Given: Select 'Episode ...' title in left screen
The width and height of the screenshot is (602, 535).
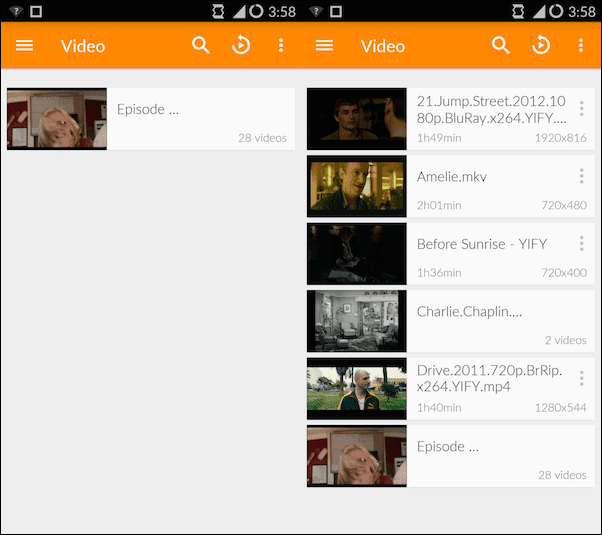Looking at the screenshot, I should (148, 109).
